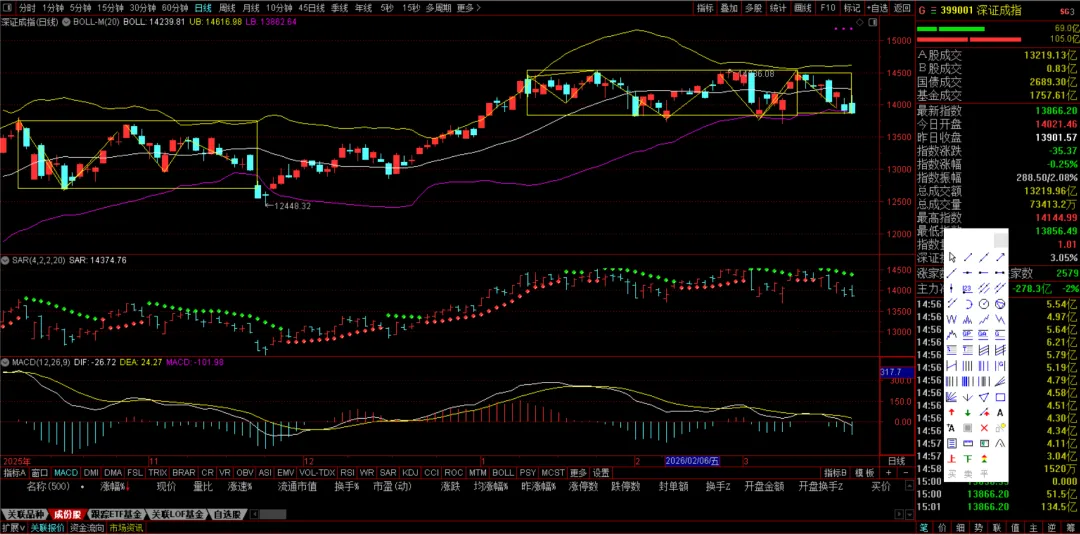Select the rectangle drawing tool
This screenshot has height=535, width=1080.
click(1000, 397)
